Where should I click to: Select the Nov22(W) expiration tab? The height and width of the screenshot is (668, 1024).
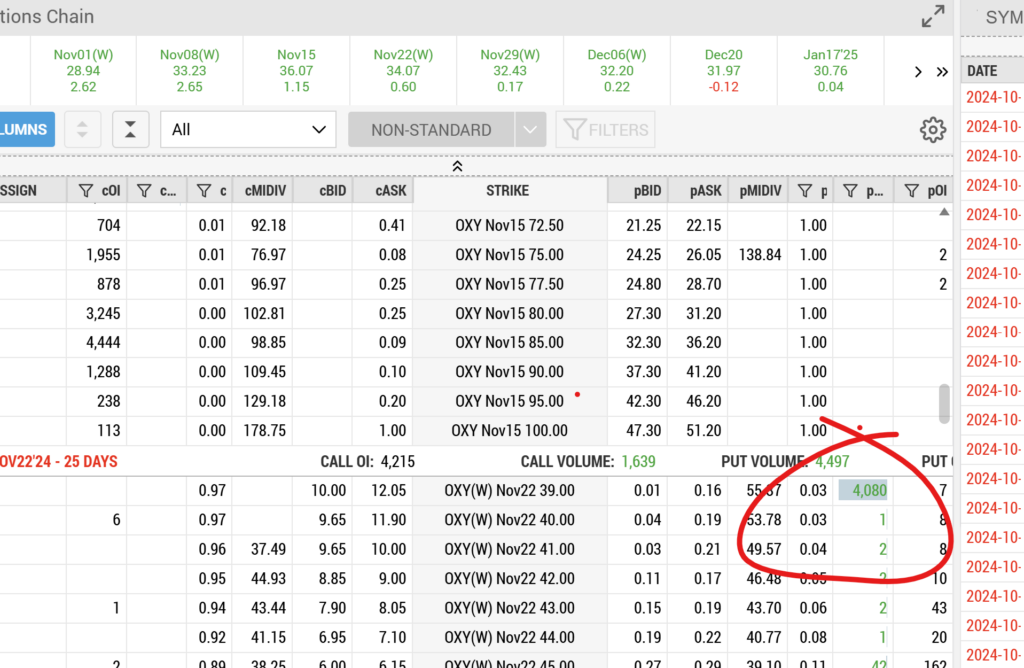click(x=403, y=71)
